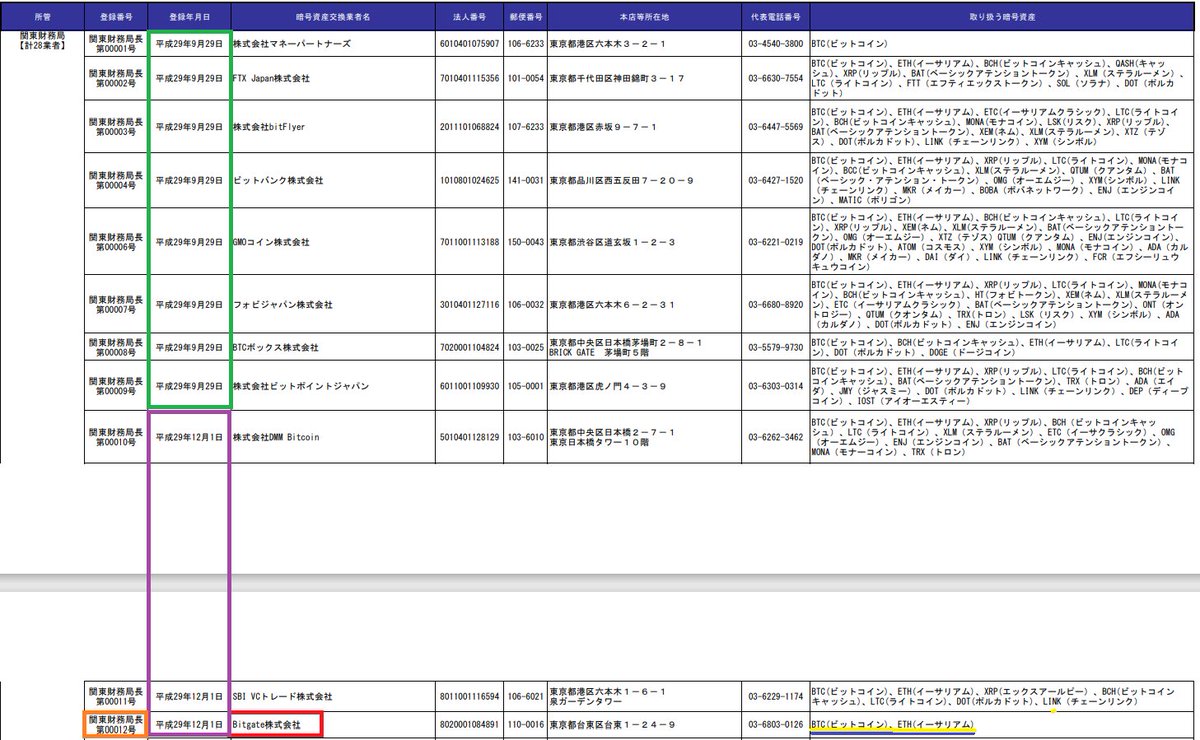Select company name GMOコイン株式会社
Image resolution: width=1200 pixels, height=740 pixels.
click(x=272, y=243)
